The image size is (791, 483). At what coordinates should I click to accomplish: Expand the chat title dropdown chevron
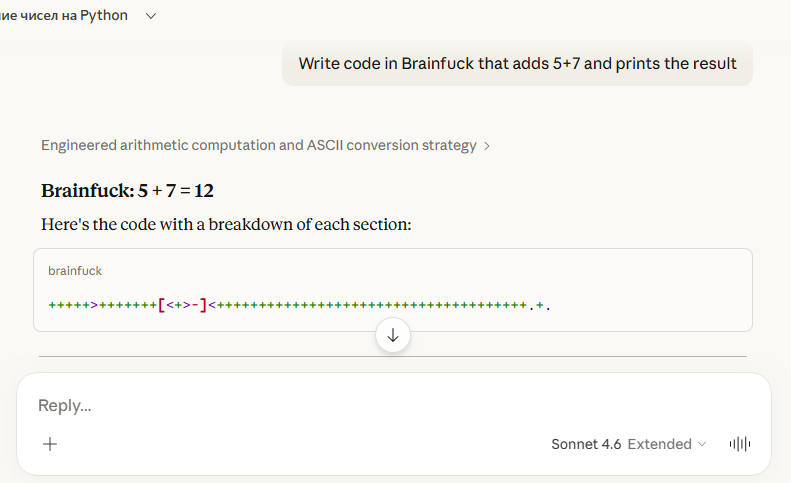point(151,16)
